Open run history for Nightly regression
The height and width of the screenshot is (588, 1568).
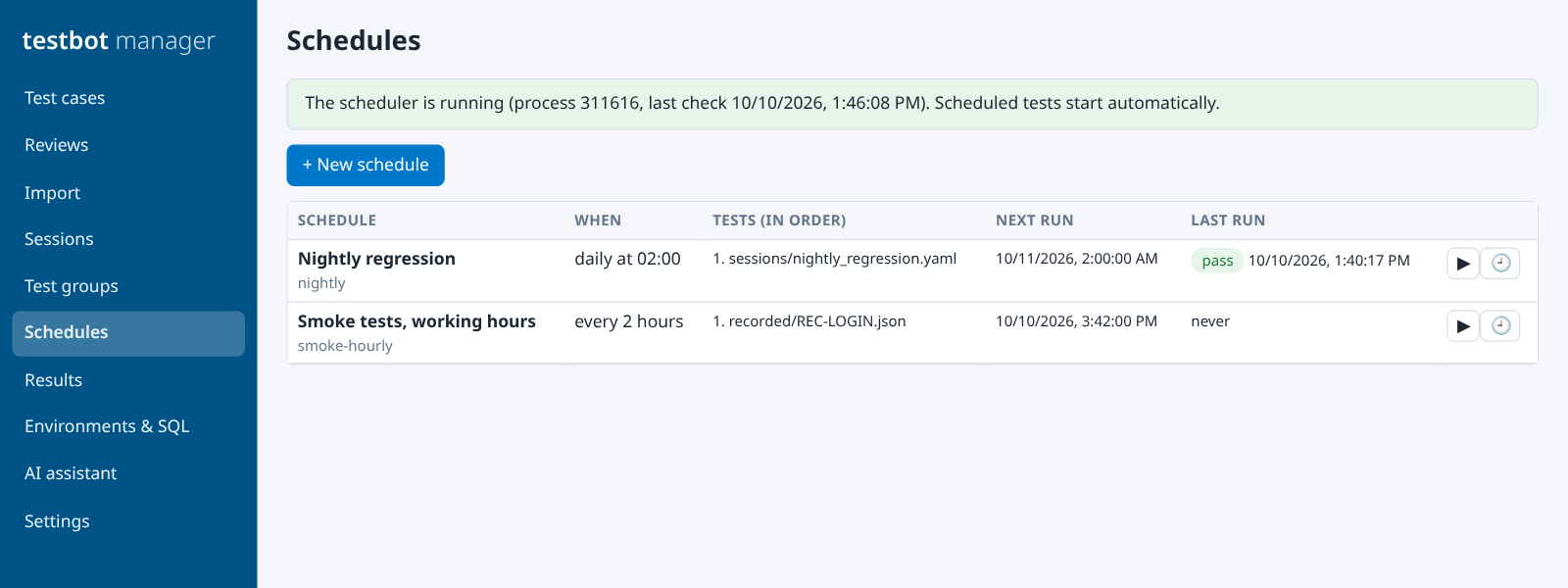coord(1500,263)
